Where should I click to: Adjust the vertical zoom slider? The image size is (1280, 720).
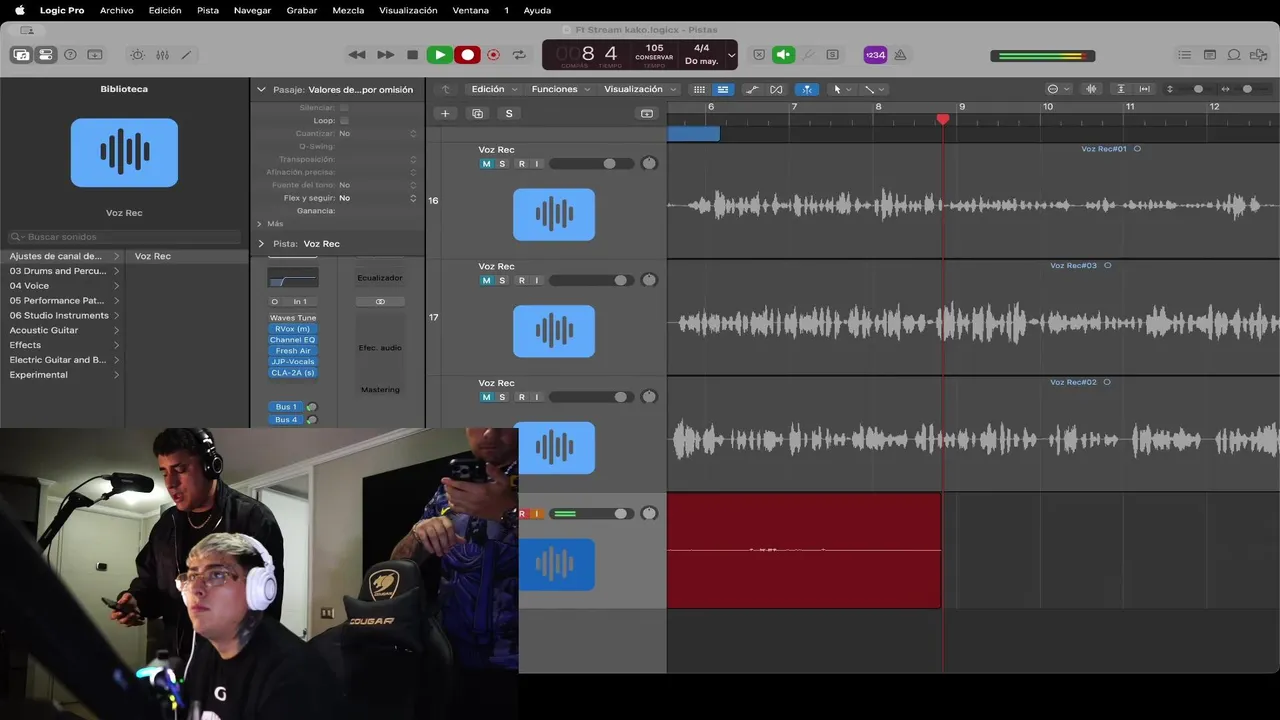pos(1198,89)
